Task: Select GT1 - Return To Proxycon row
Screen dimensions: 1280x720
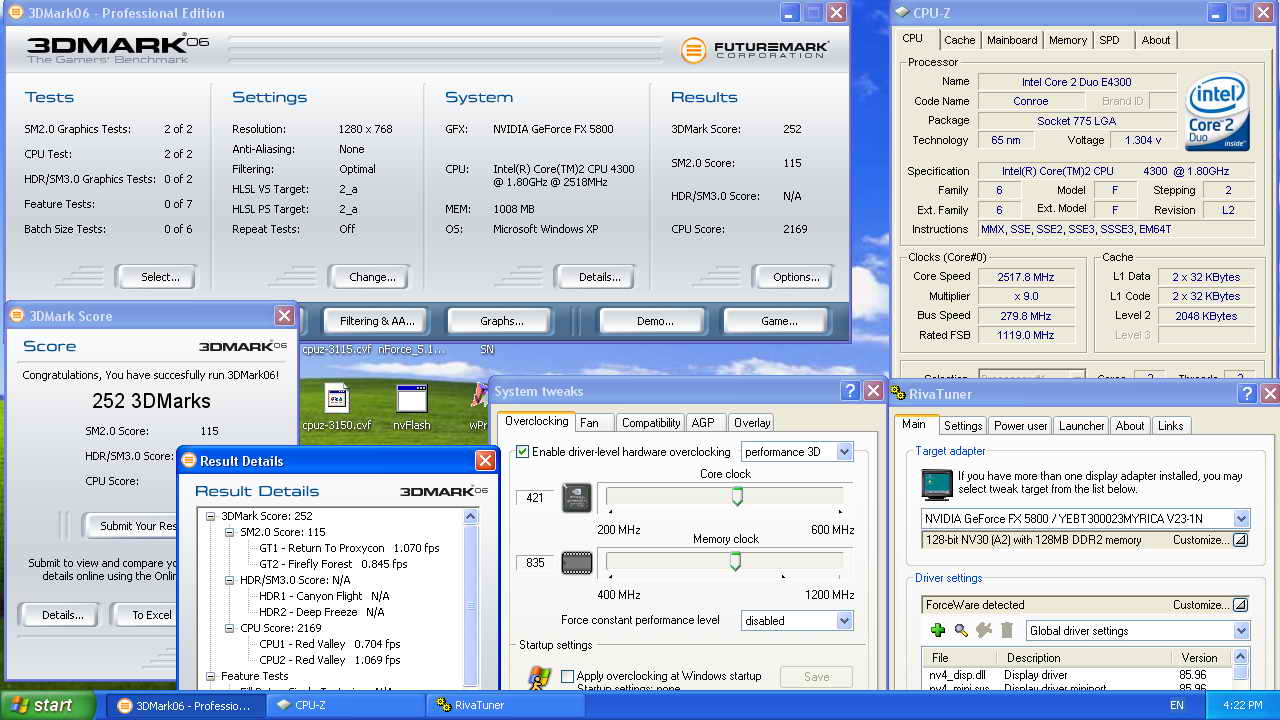Action: [x=349, y=548]
